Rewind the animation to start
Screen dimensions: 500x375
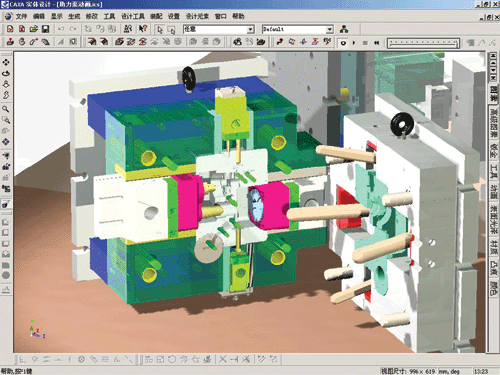(376, 43)
